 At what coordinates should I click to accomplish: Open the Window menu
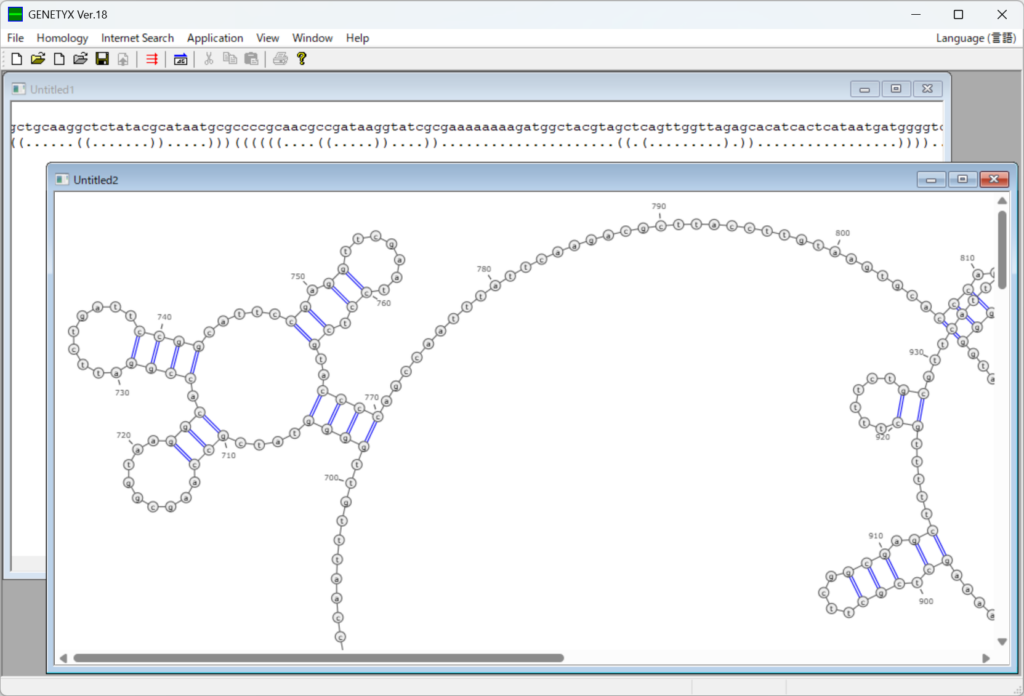[312, 38]
